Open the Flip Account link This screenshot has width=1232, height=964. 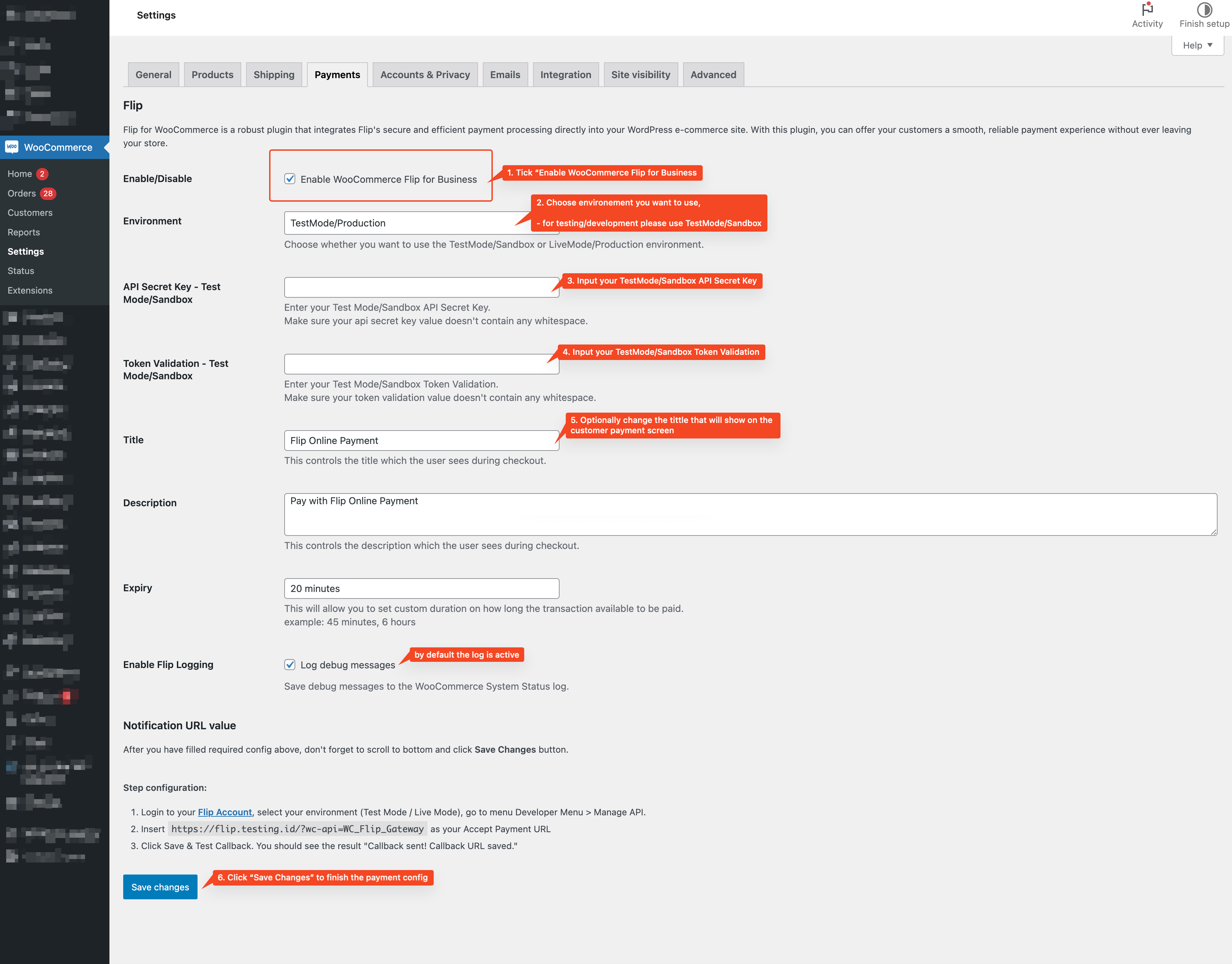225,812
